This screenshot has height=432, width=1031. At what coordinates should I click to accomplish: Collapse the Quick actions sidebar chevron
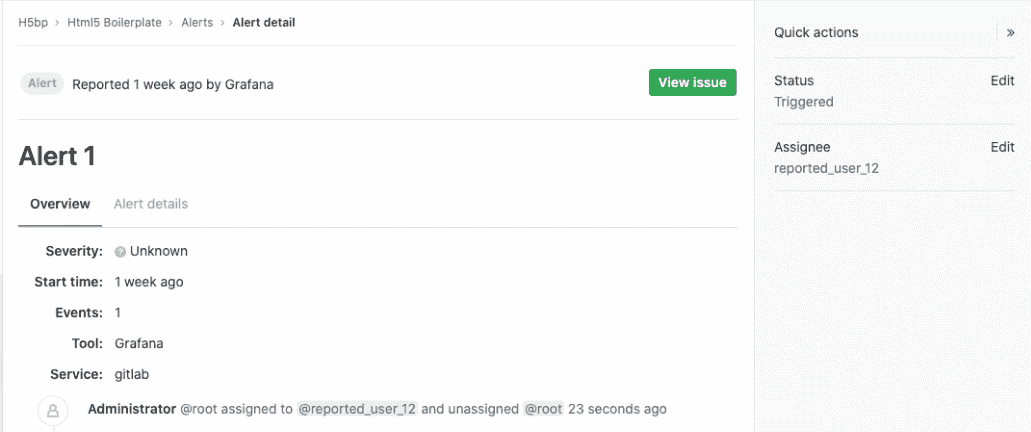point(1011,33)
